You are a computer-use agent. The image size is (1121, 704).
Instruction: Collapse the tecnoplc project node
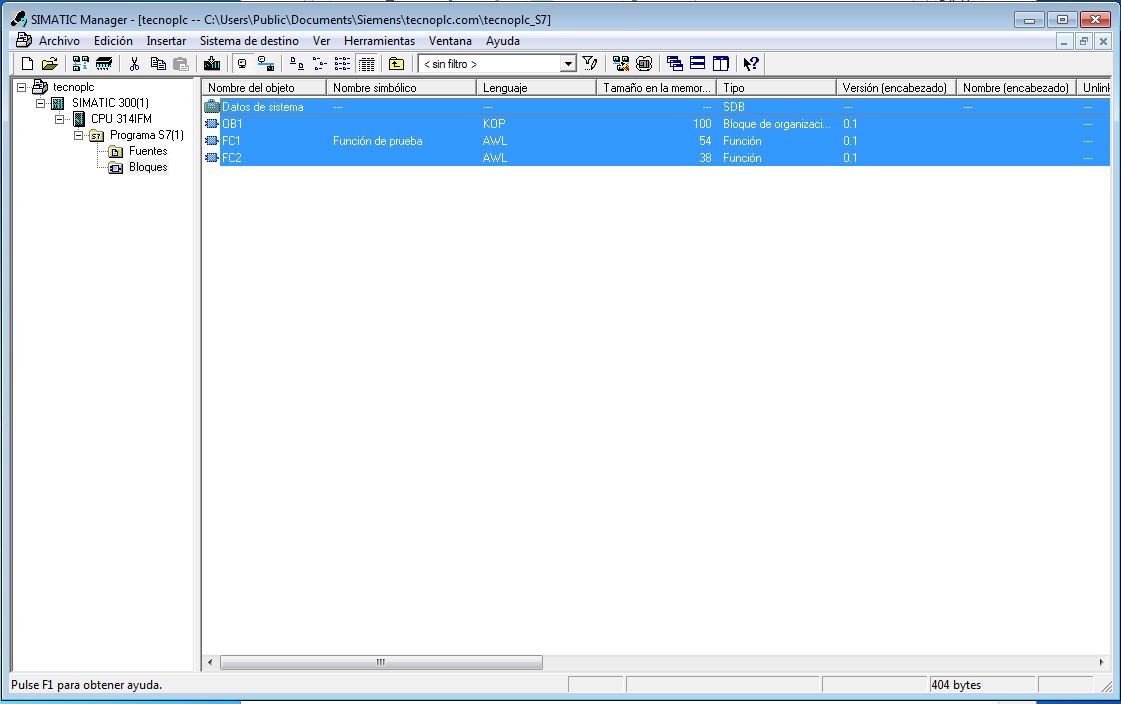pyautogui.click(x=21, y=87)
